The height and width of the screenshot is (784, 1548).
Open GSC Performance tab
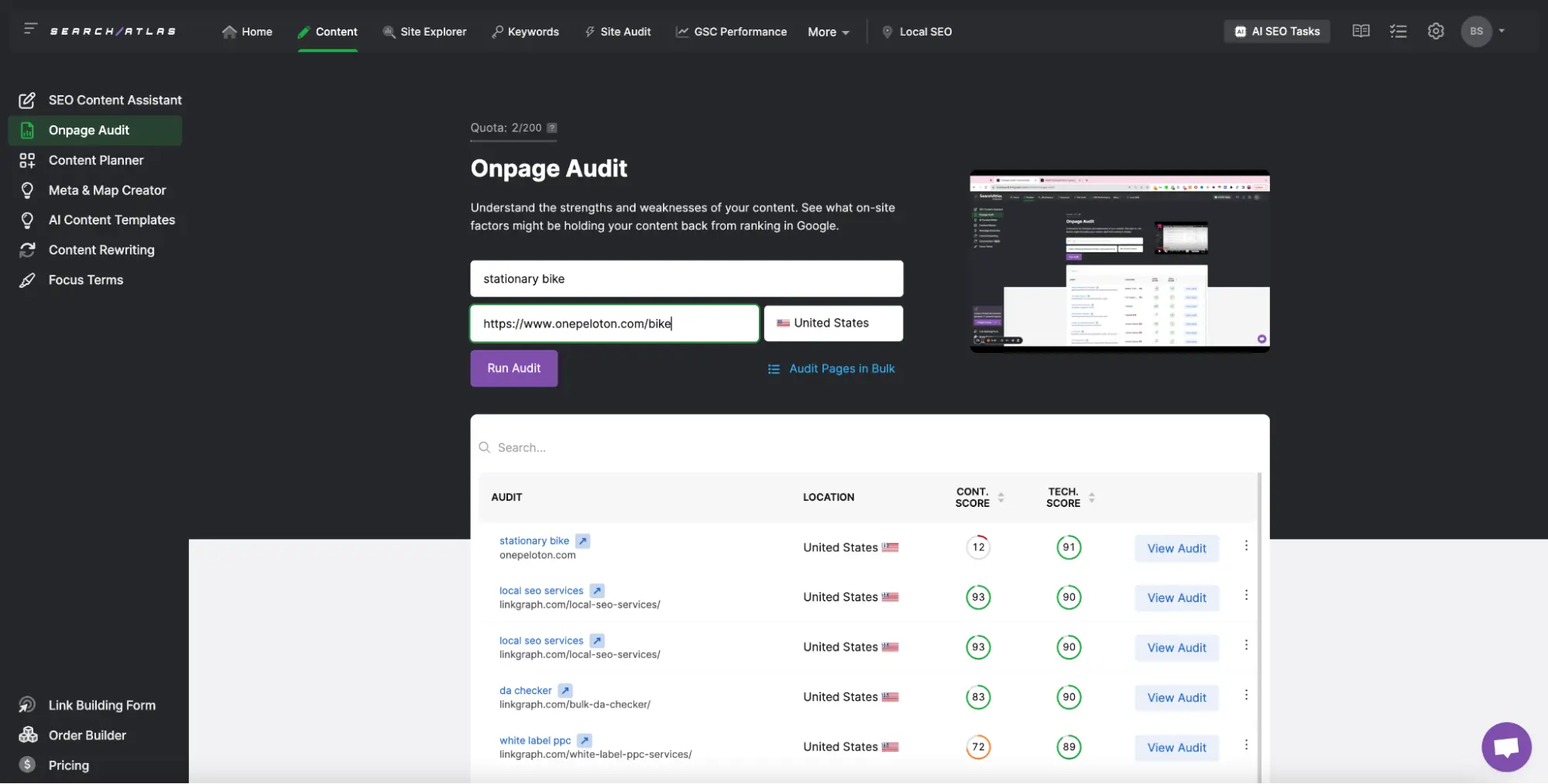pos(731,32)
